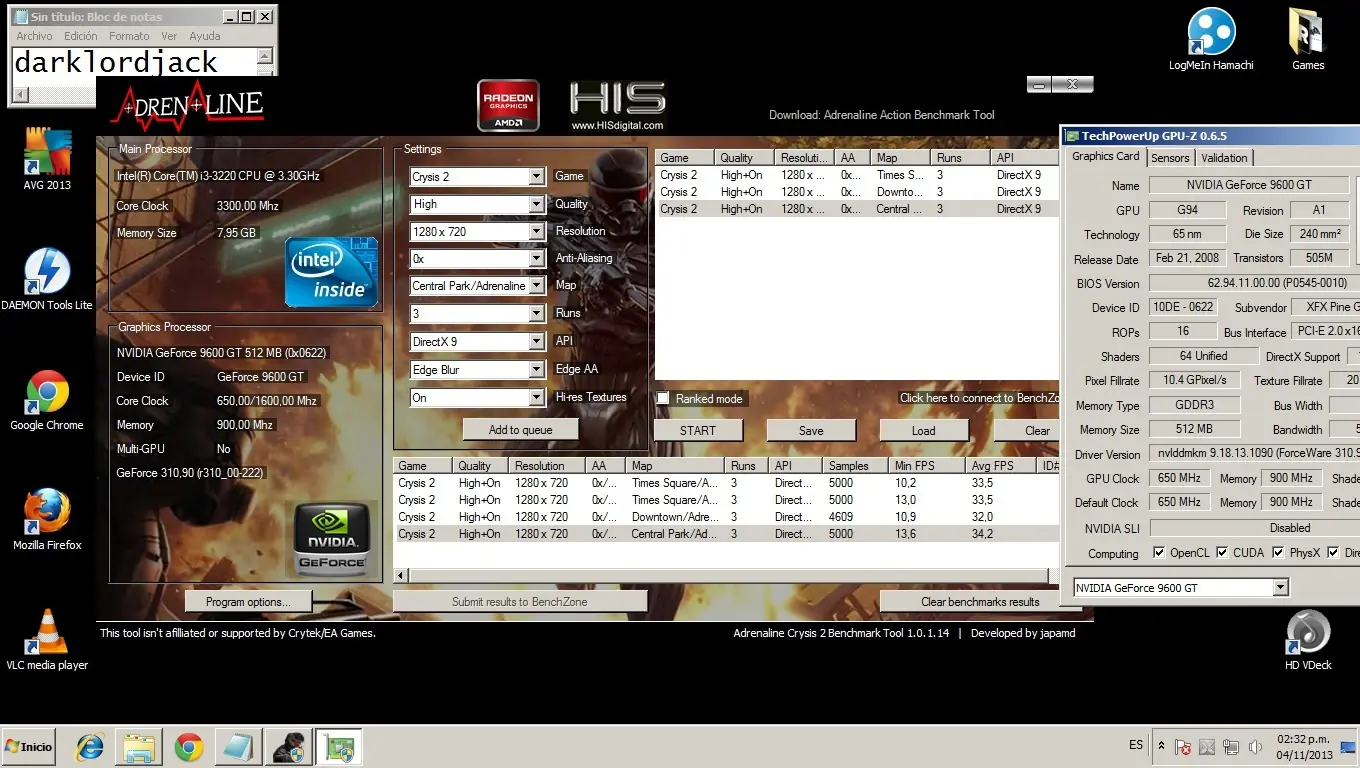
Task: Launch Google Chrome from desktop shortcut
Action: (47, 399)
